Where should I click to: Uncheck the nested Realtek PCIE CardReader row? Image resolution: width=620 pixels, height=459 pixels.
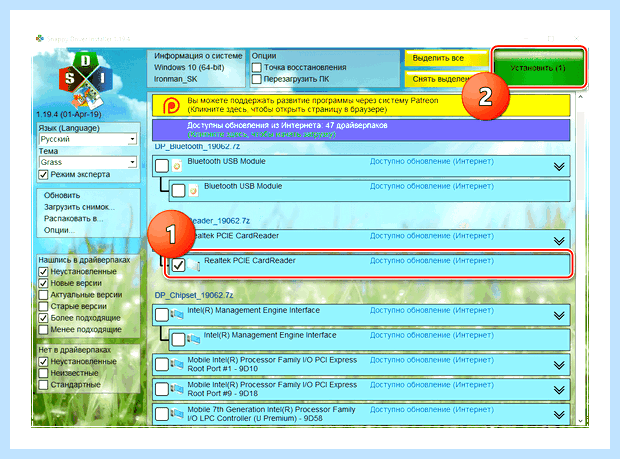click(178, 265)
